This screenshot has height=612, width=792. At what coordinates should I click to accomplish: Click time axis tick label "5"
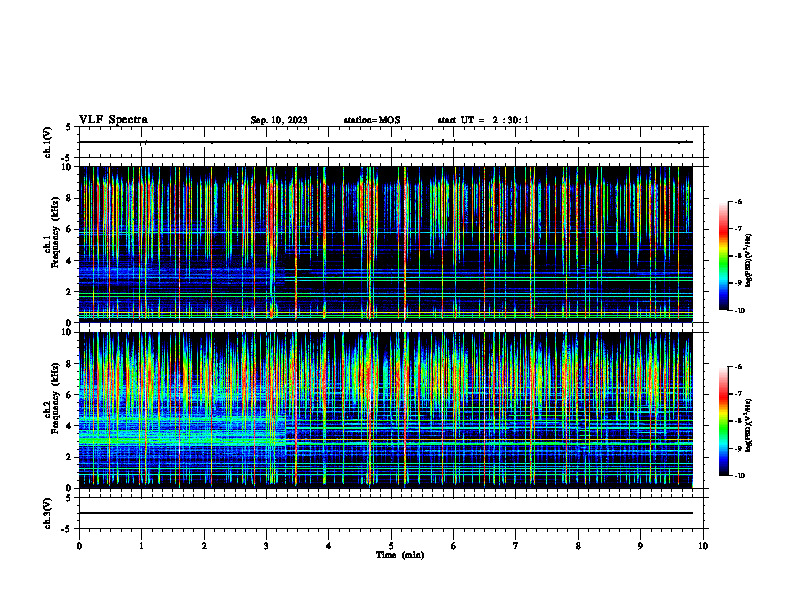point(391,546)
